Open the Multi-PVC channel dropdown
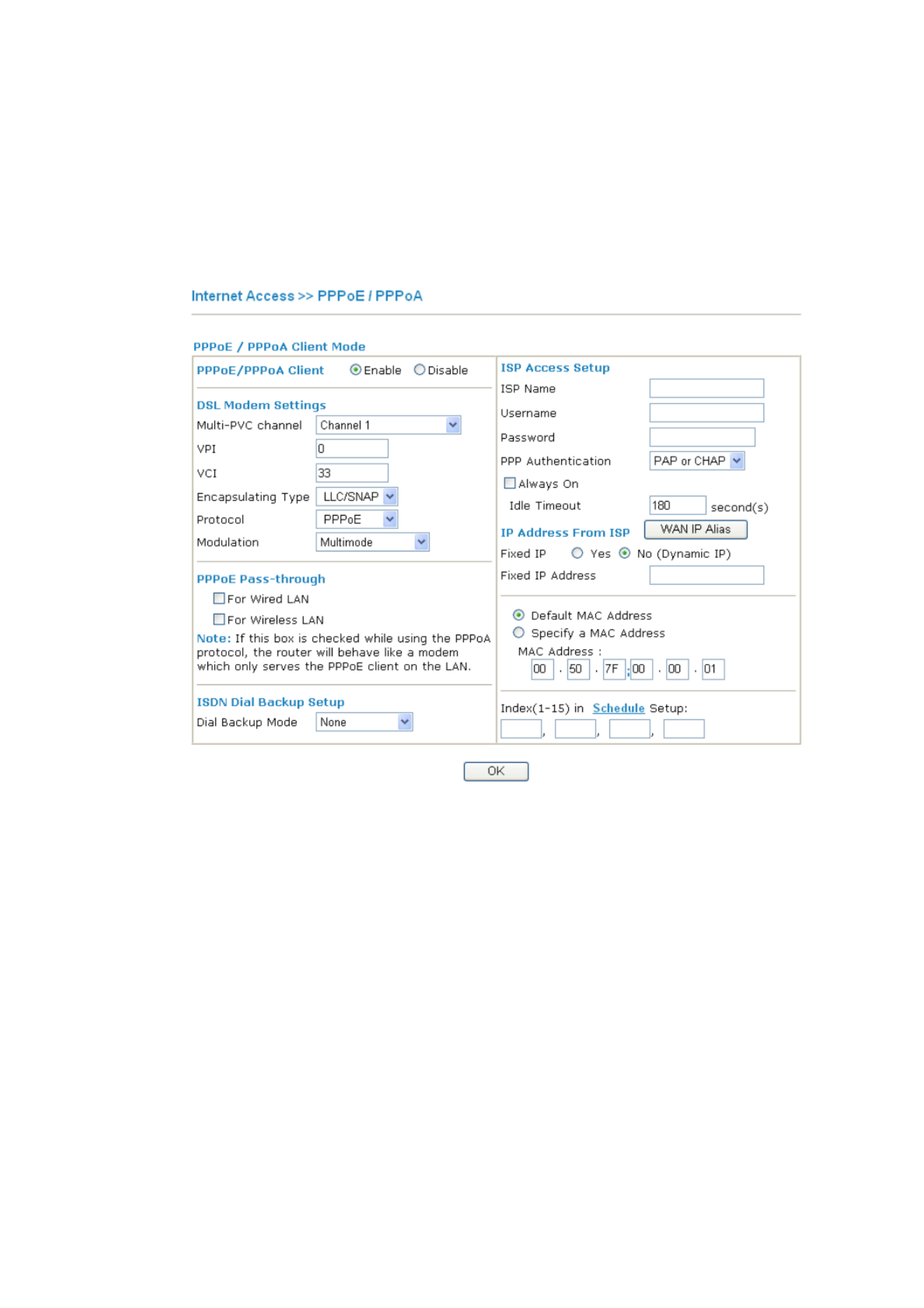 [388, 425]
